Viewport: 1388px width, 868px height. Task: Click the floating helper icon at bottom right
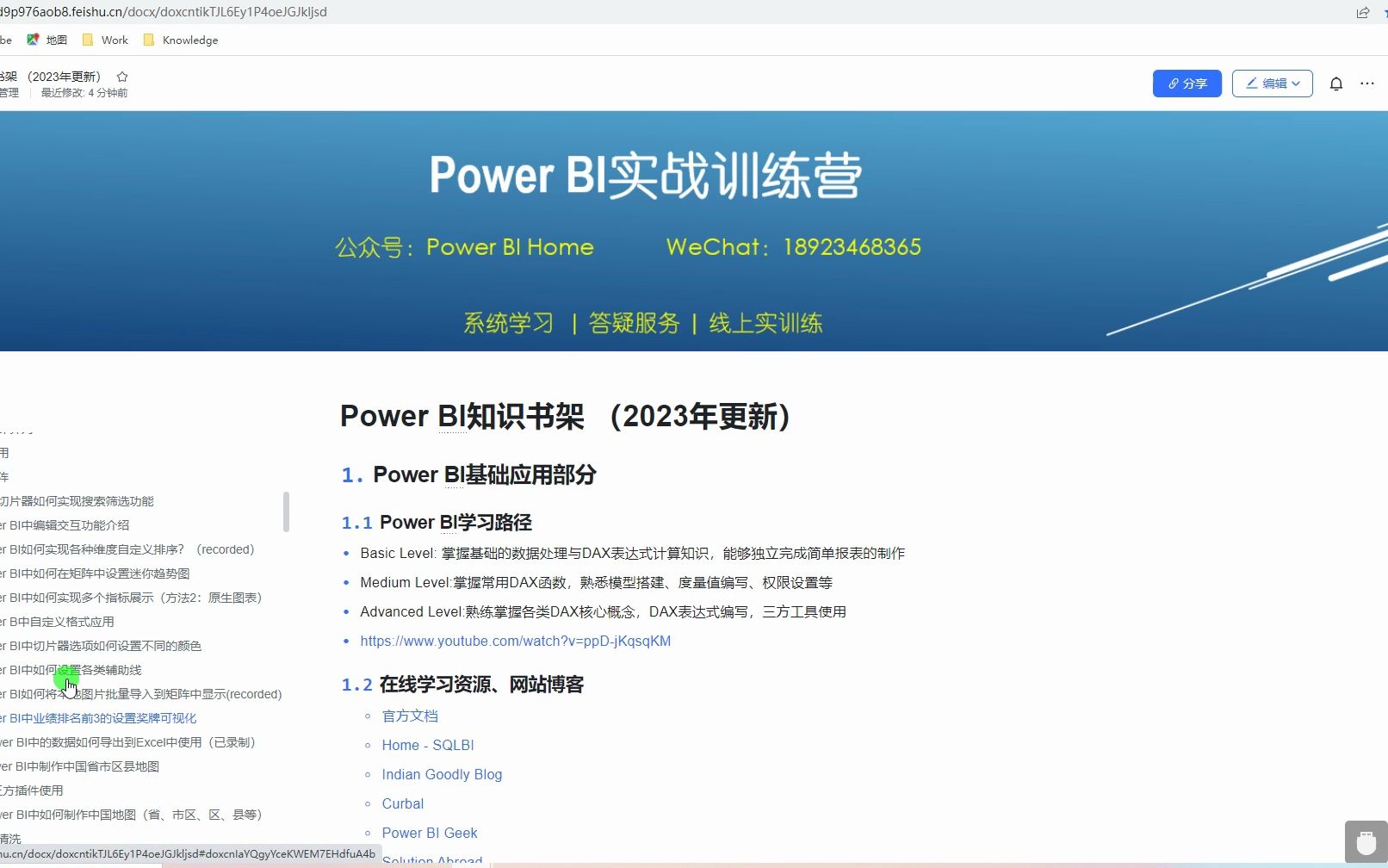coord(1366,842)
